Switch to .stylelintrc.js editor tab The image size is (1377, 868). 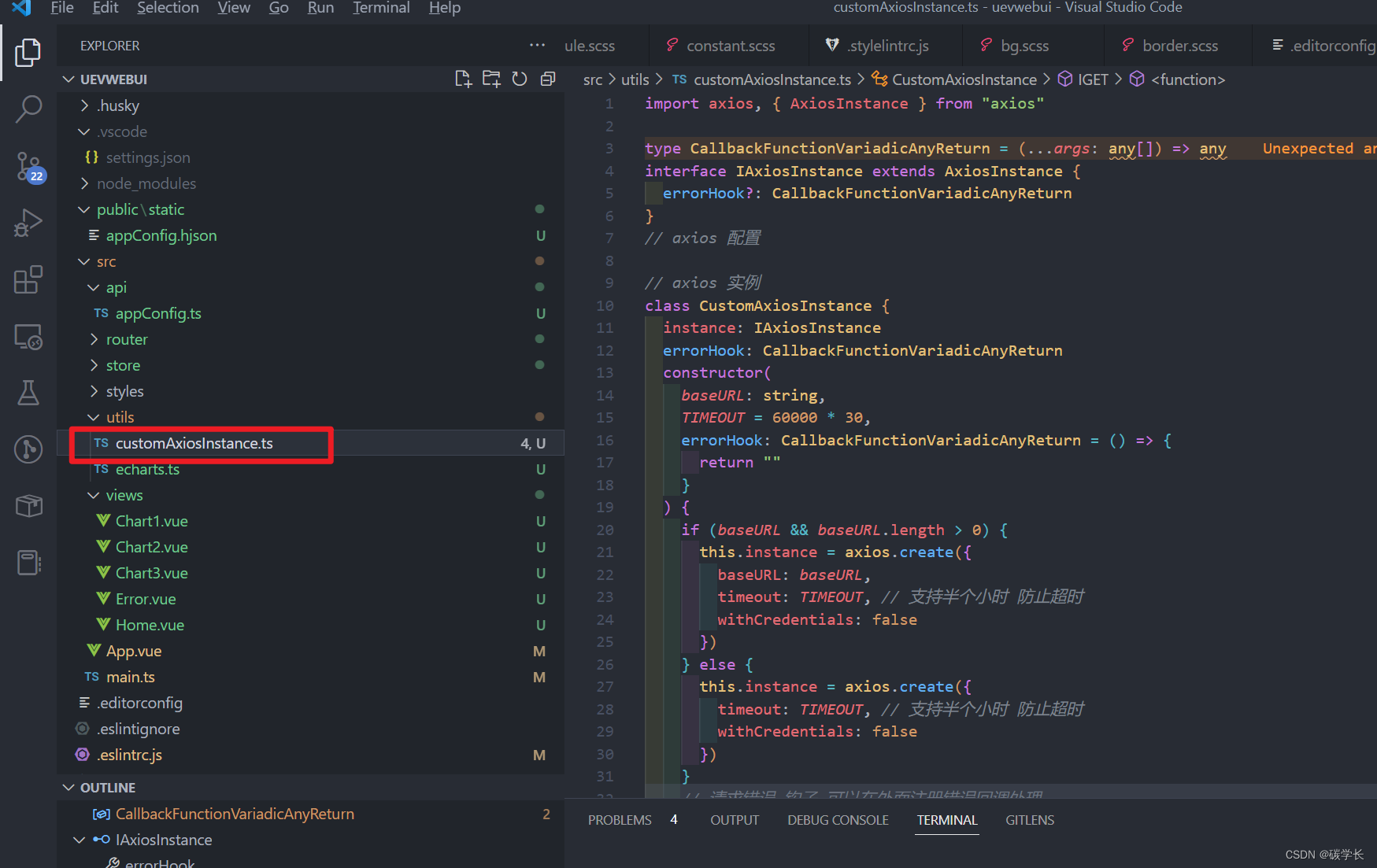(885, 46)
